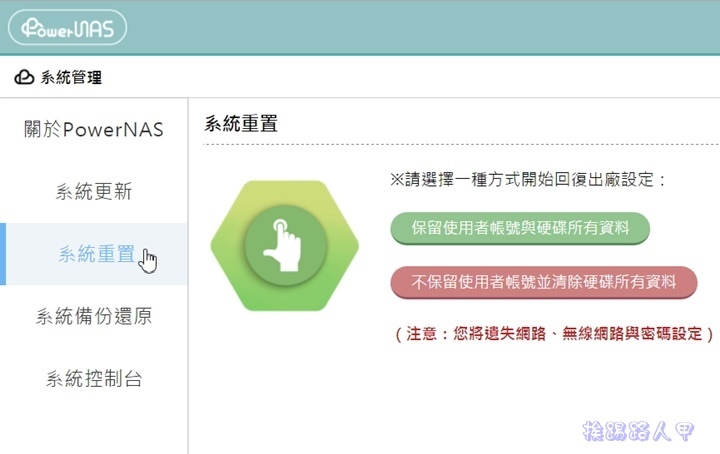Click the red 注意 warning text
This screenshot has width=720, height=454.
(554, 334)
